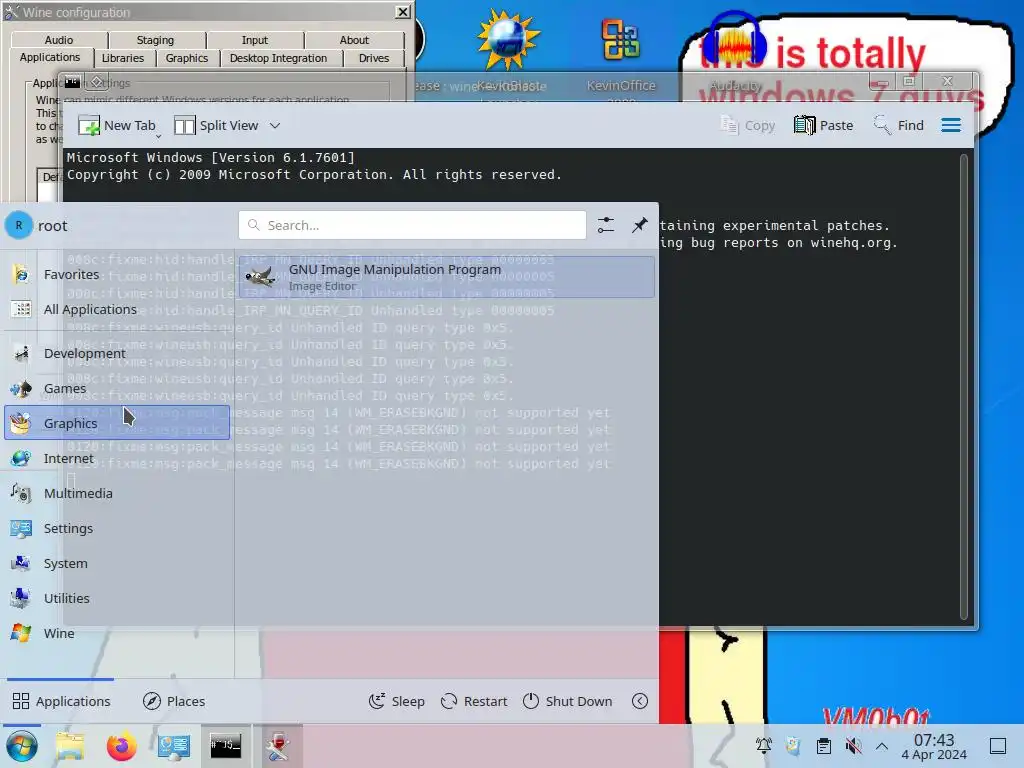The image size is (1024, 768).
Task: Open the Wine category
Action: (x=118, y=633)
